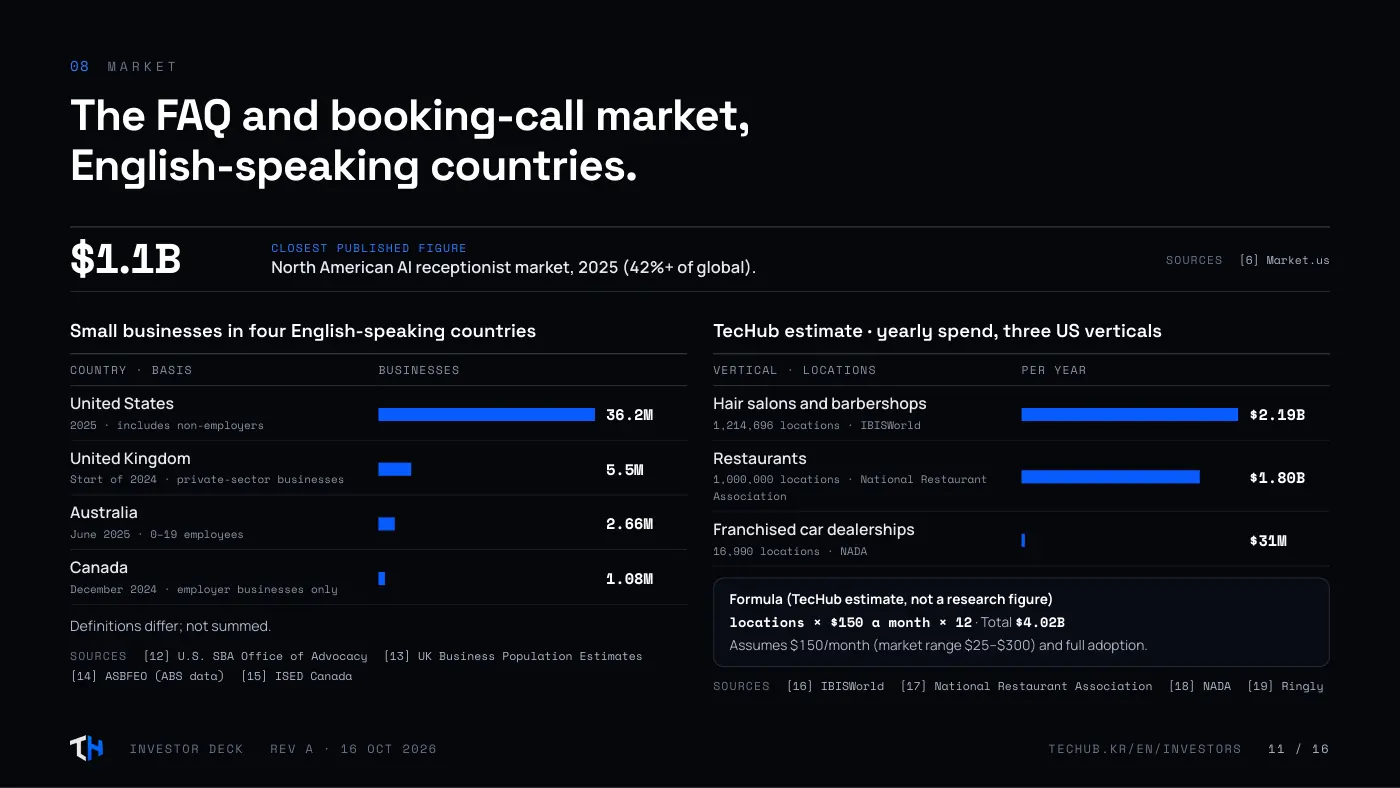This screenshot has width=1400, height=788.
Task: Open source [12] U.S. SBA Office of Advocacy
Action: [x=256, y=656]
